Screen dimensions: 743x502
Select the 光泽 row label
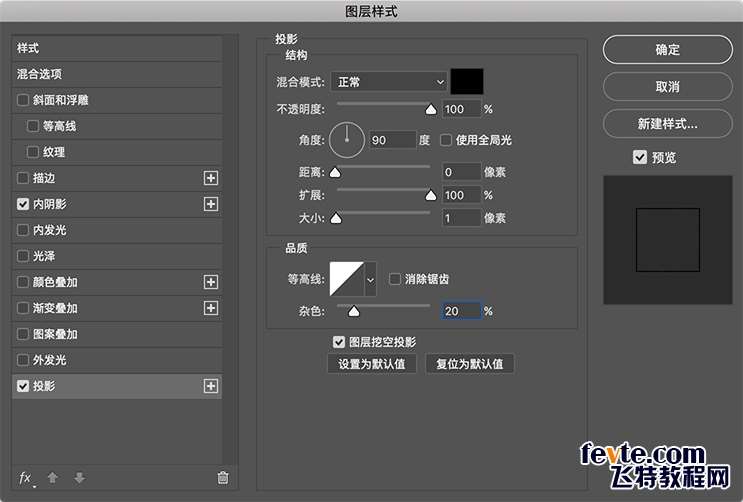coord(44,256)
